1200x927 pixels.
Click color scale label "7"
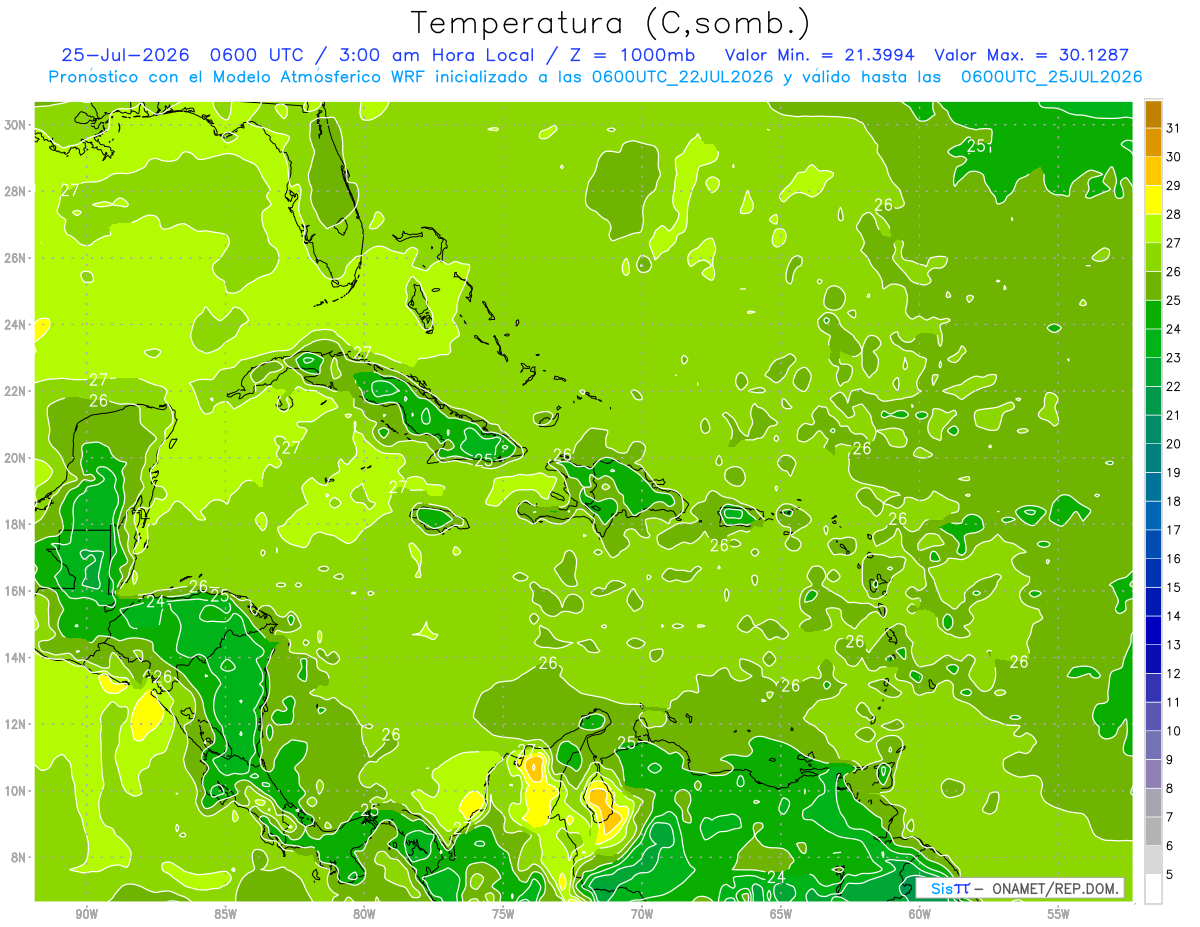pyautogui.click(x=1170, y=817)
